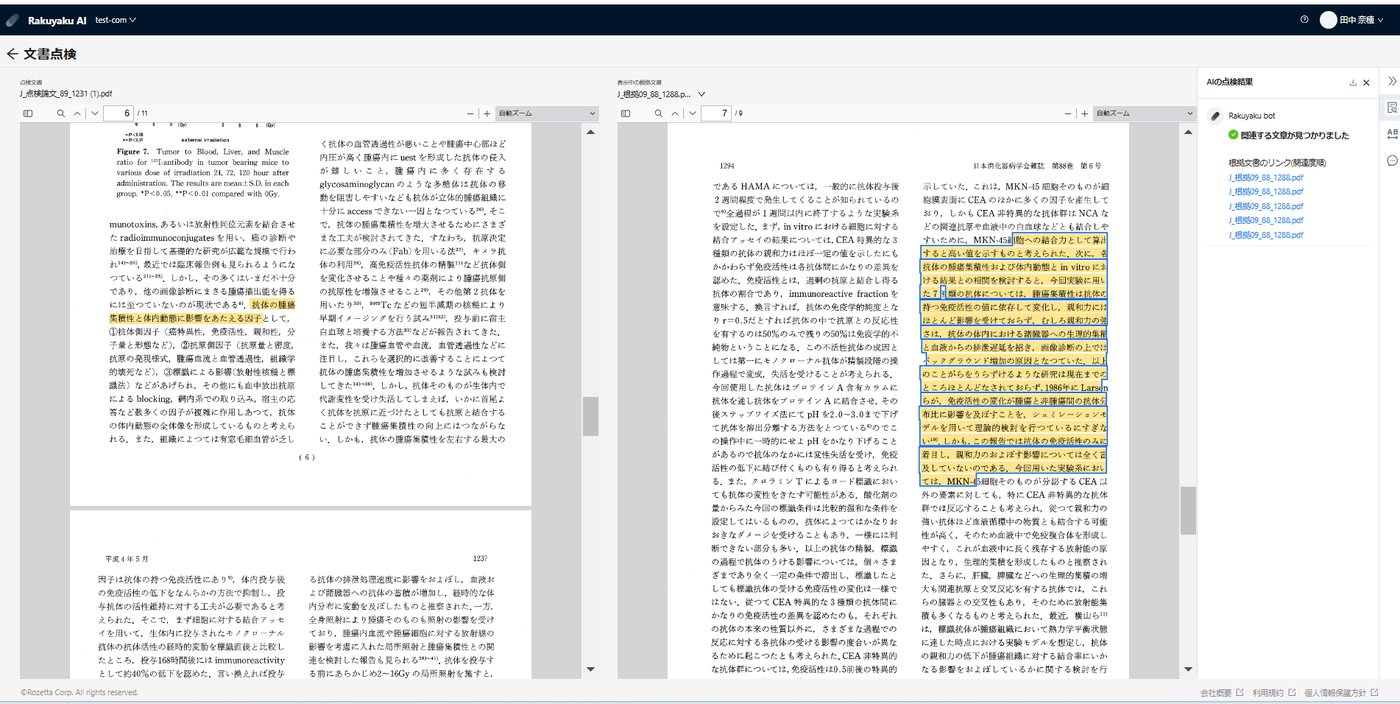Click the Rakuyaku bot pen avatar

tap(1216, 116)
